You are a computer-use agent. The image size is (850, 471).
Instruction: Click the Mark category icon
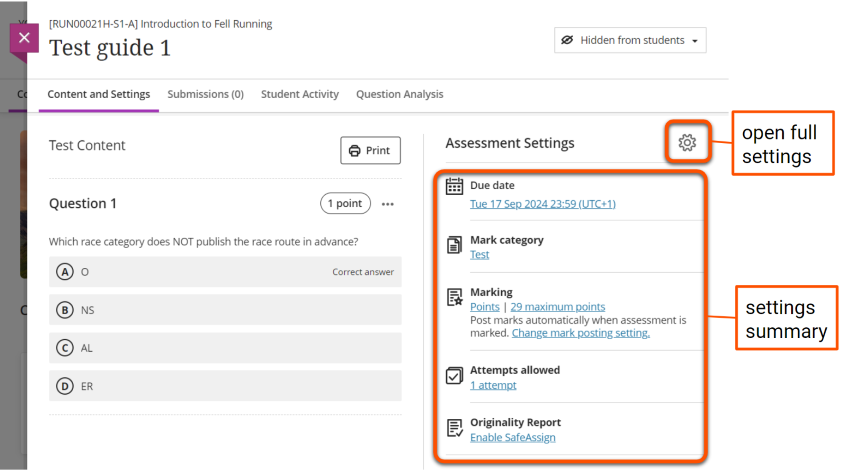(x=454, y=244)
